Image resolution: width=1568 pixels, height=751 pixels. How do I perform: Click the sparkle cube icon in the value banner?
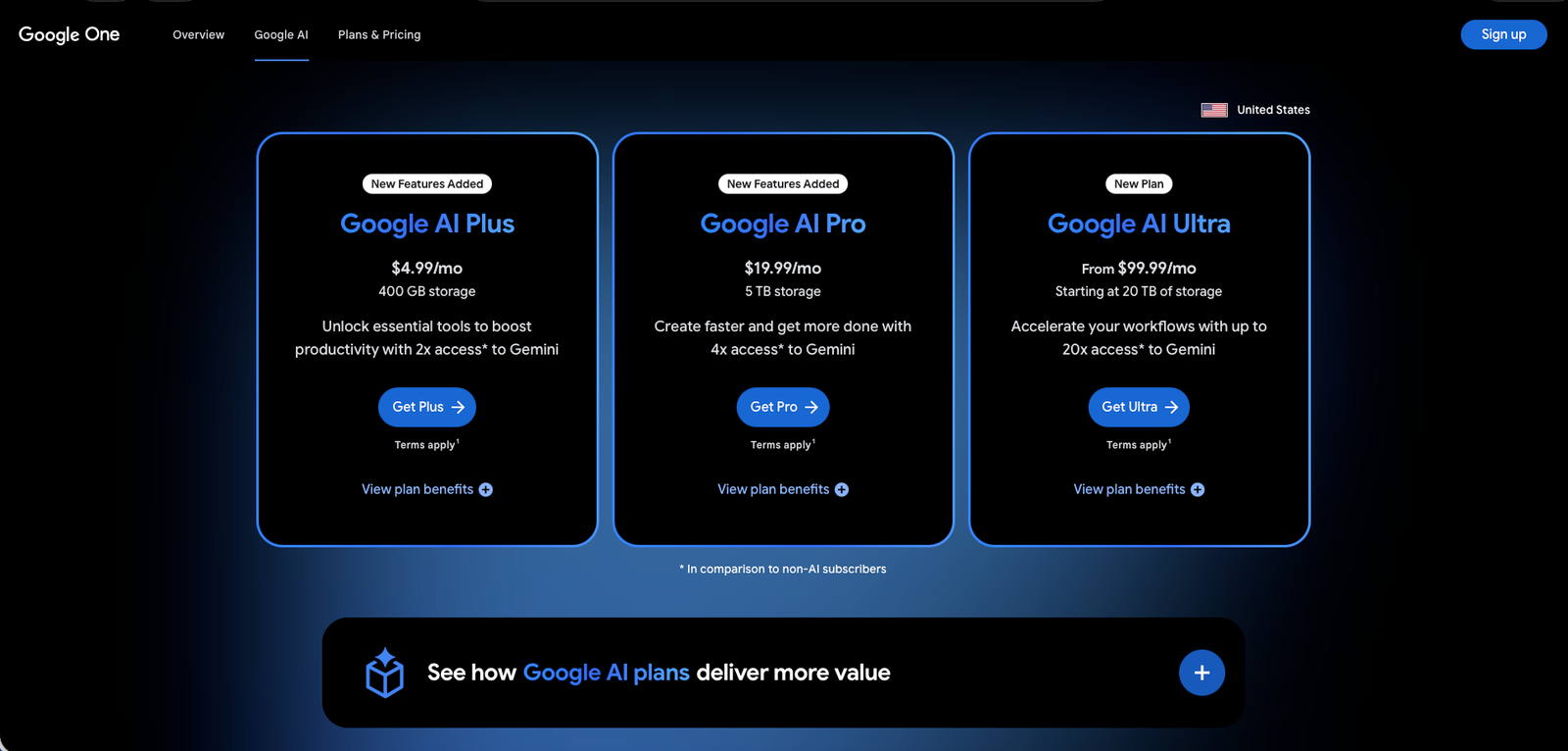coord(384,673)
